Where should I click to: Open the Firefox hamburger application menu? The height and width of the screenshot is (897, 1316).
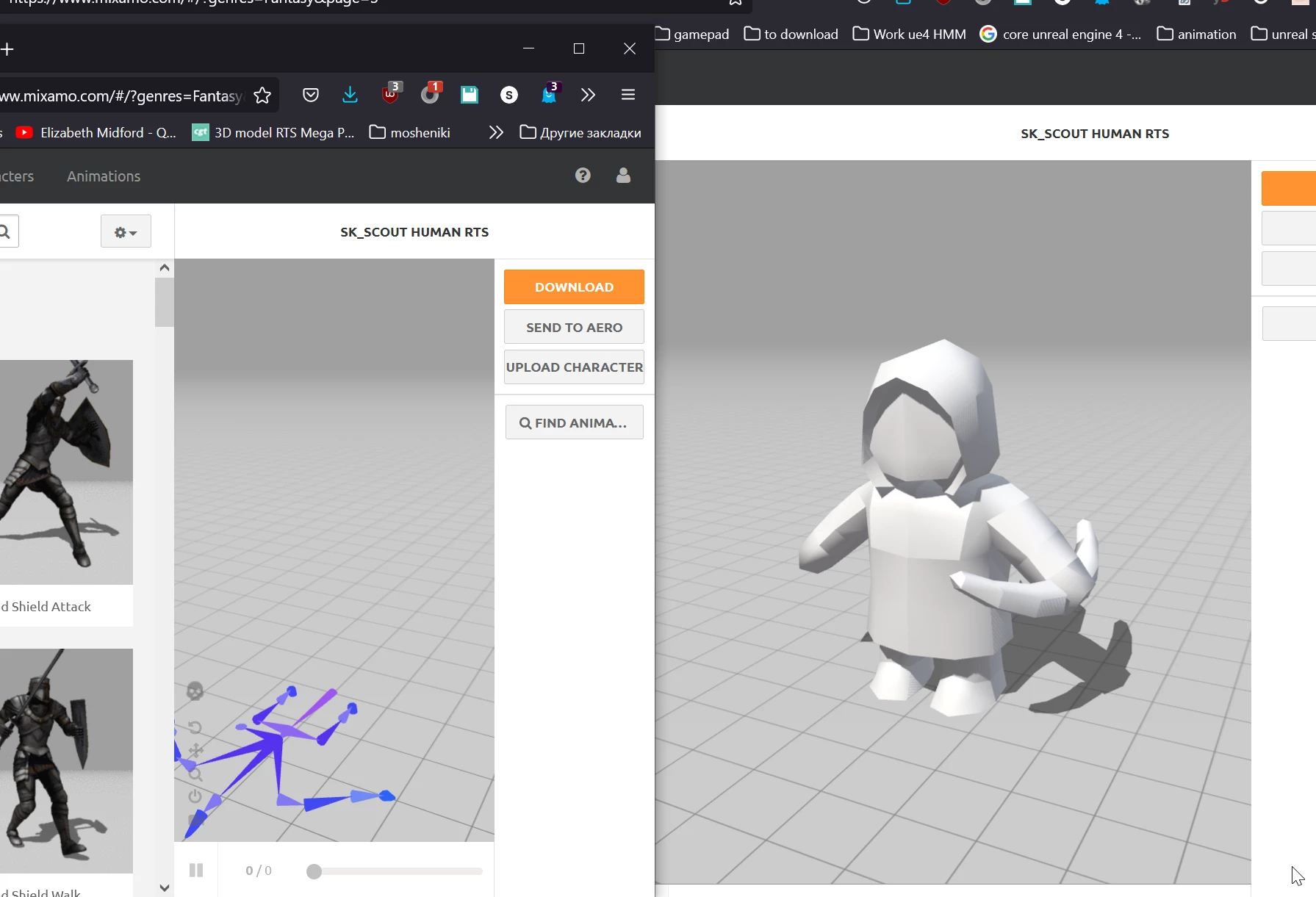[x=628, y=95]
